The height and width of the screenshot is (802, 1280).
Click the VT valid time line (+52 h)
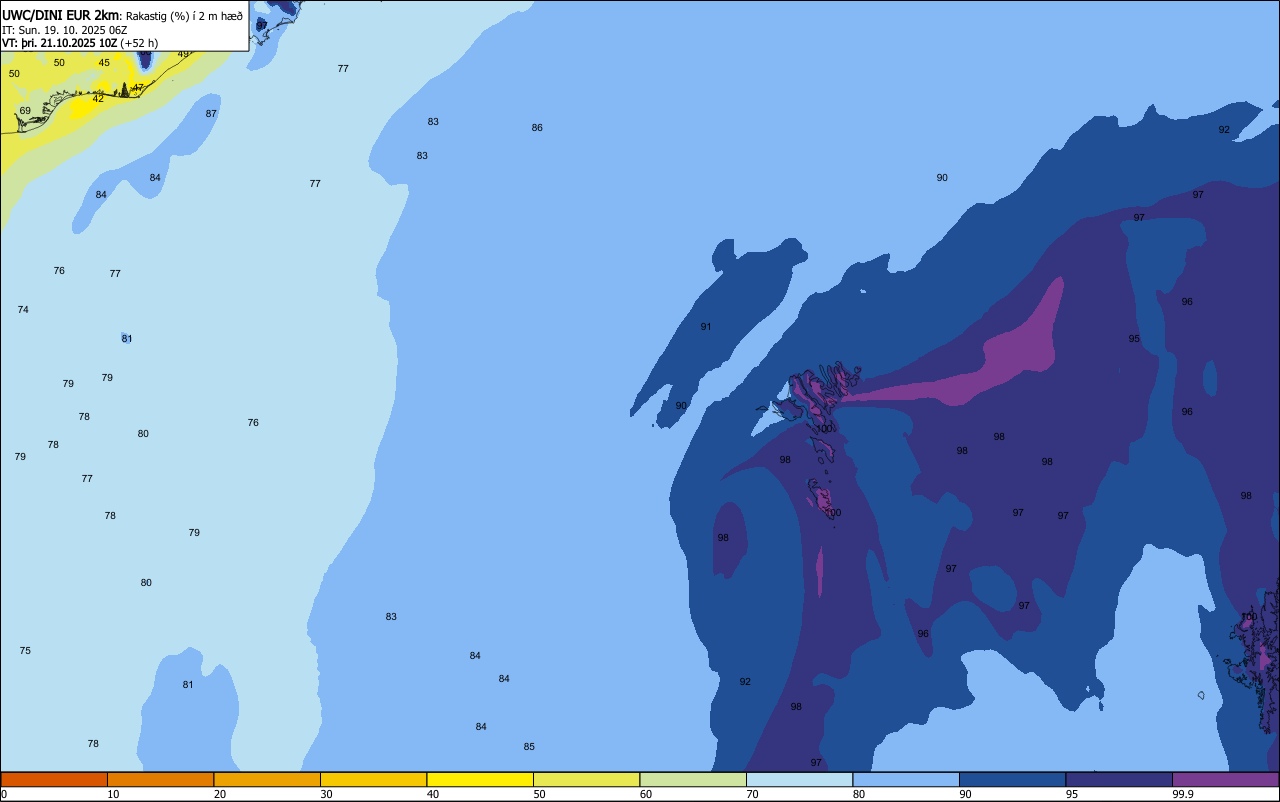(x=79, y=42)
